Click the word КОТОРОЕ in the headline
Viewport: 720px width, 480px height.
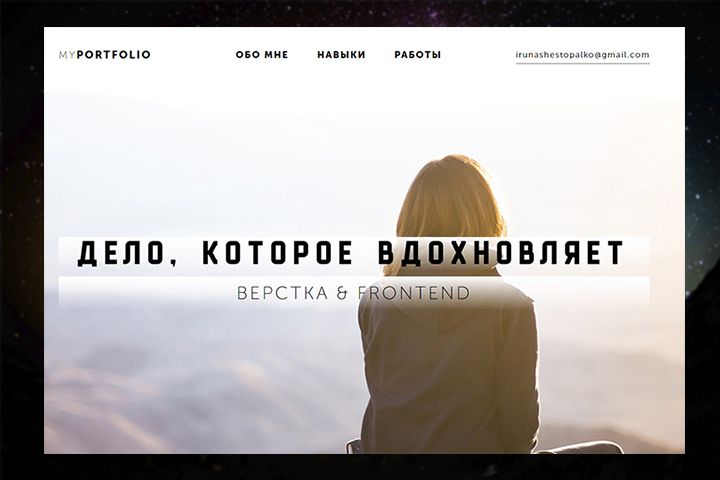pyautogui.click(x=278, y=253)
